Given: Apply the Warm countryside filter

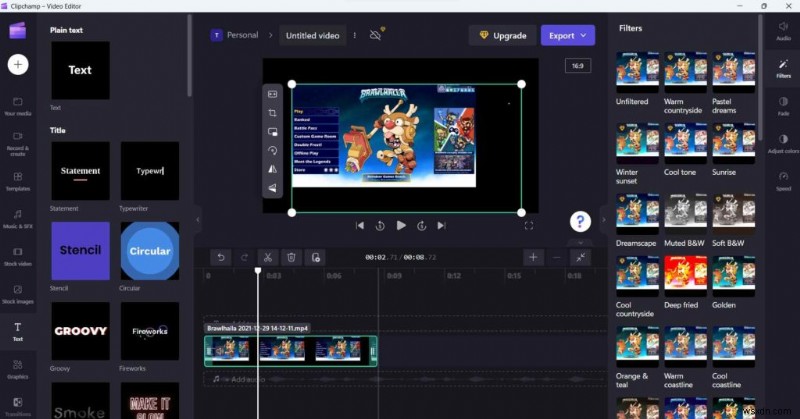Looking at the screenshot, I should click(x=685, y=72).
